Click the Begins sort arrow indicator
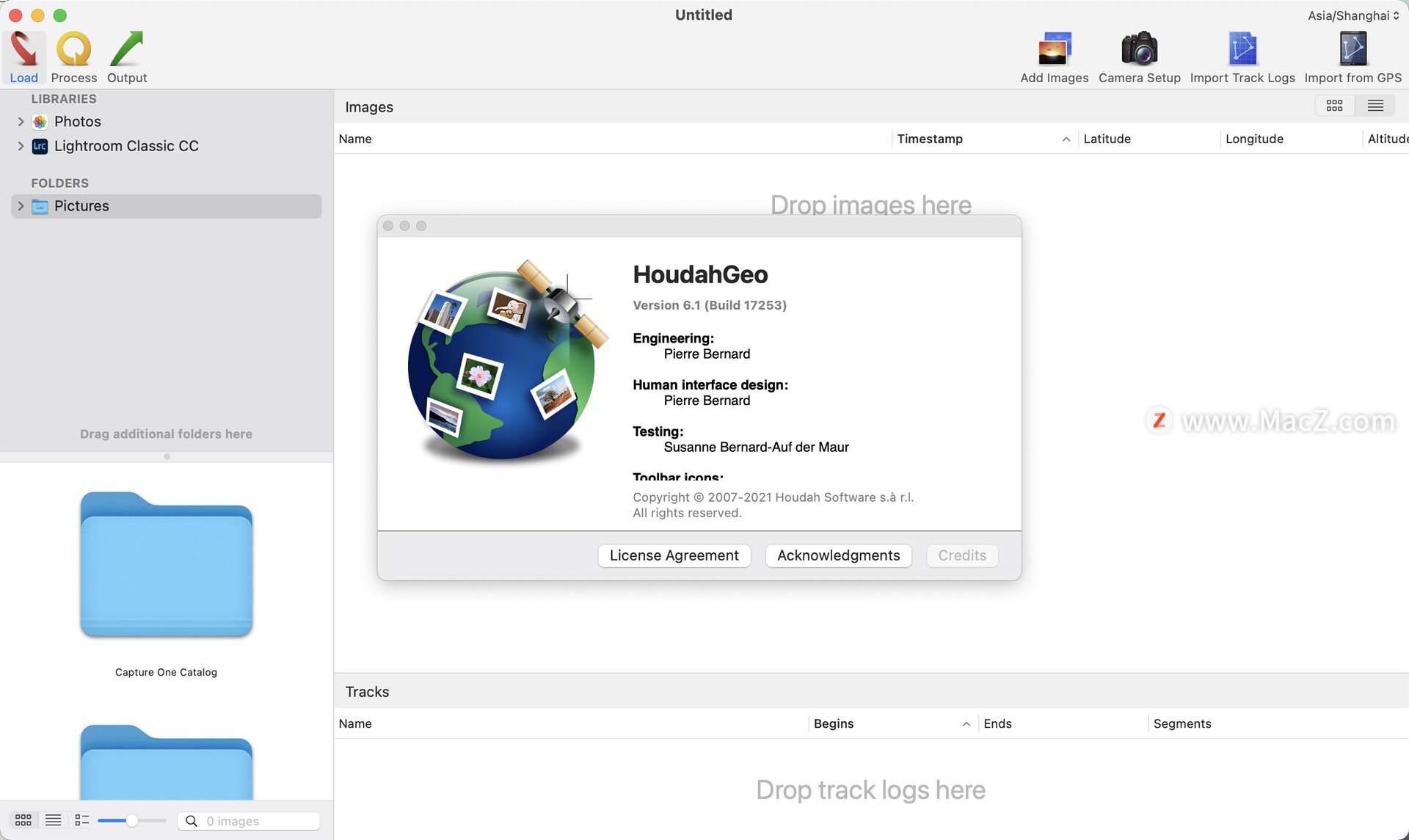1409x840 pixels. 966,724
